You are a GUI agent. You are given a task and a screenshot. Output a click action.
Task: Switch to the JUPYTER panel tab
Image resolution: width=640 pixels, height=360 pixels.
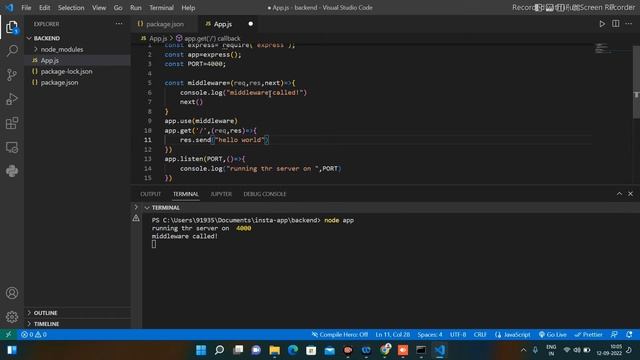click(x=221, y=194)
